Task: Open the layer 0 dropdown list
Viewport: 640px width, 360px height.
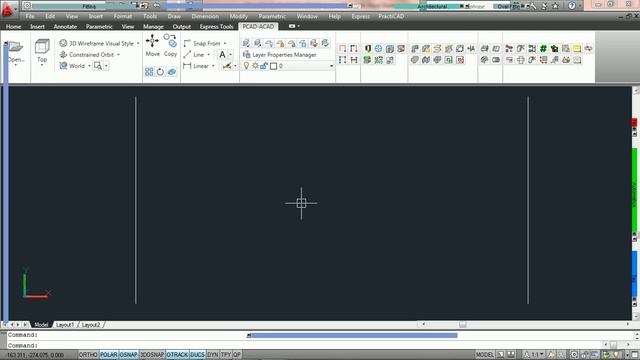Action: (x=331, y=66)
